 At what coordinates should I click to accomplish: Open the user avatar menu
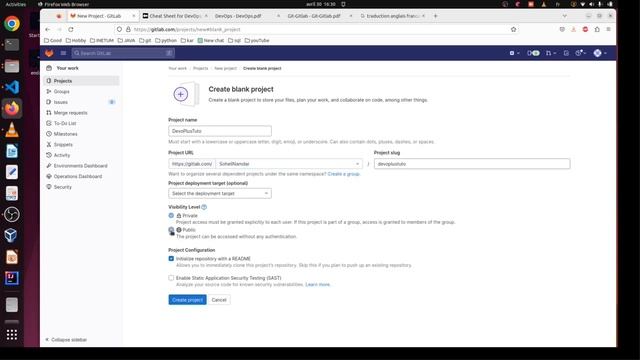(600, 53)
